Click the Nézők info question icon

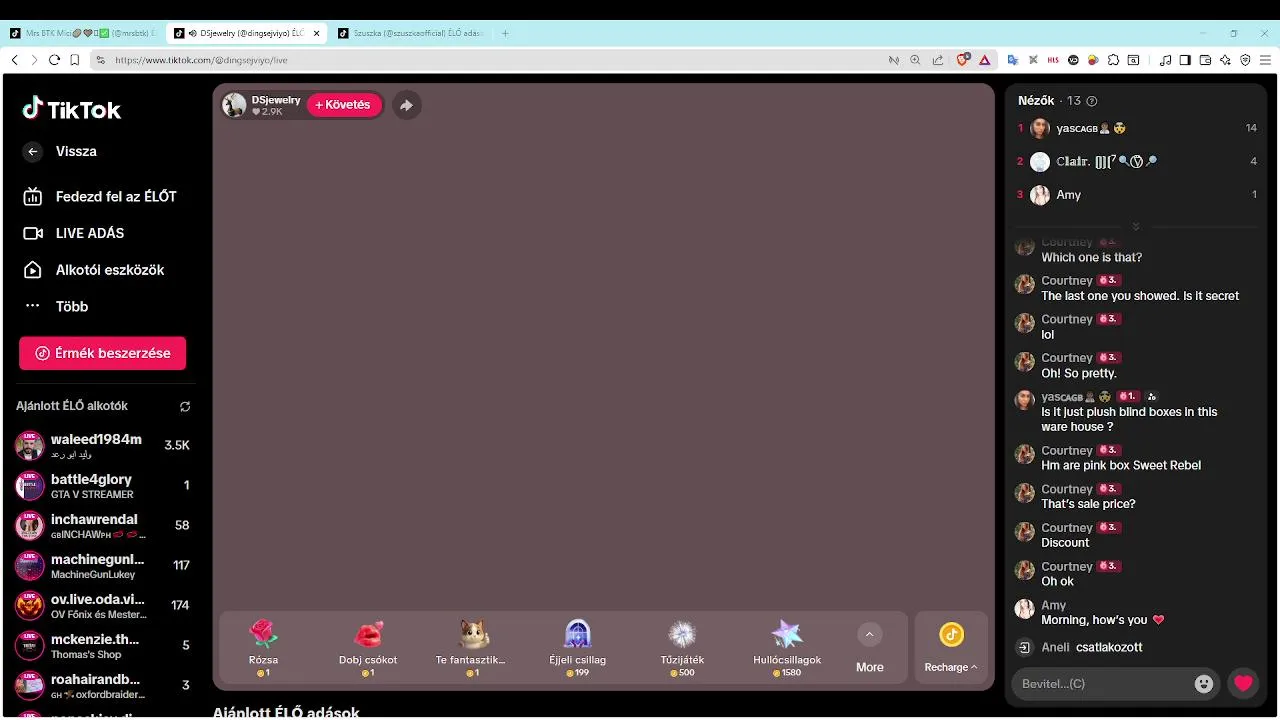(1092, 101)
